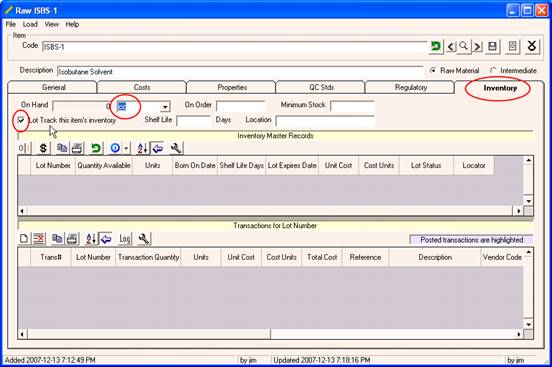
Task: Click the delete X icon in Item bar
Action: (532, 46)
